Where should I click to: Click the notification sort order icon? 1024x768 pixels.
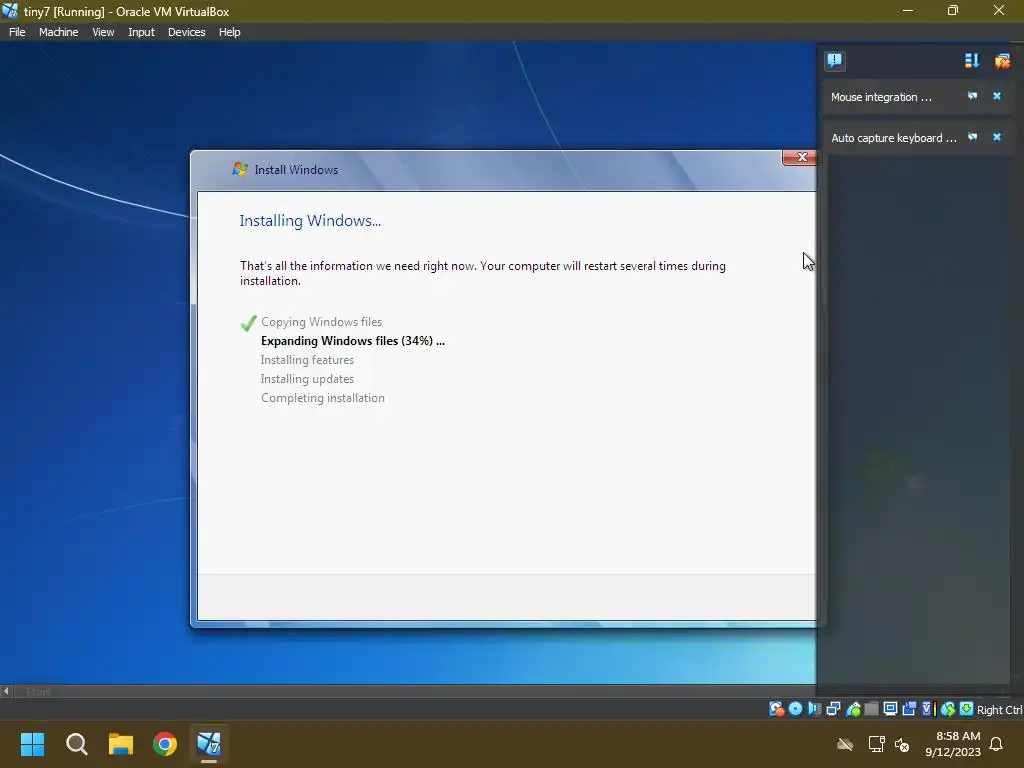(972, 61)
